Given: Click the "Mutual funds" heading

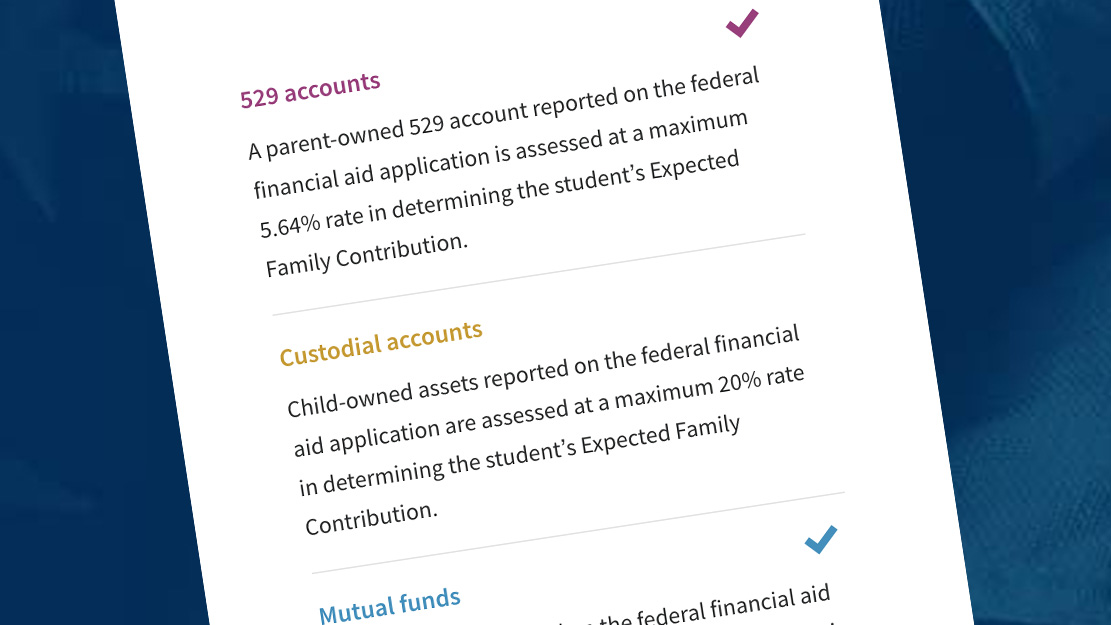Looking at the screenshot, I should tap(390, 605).
